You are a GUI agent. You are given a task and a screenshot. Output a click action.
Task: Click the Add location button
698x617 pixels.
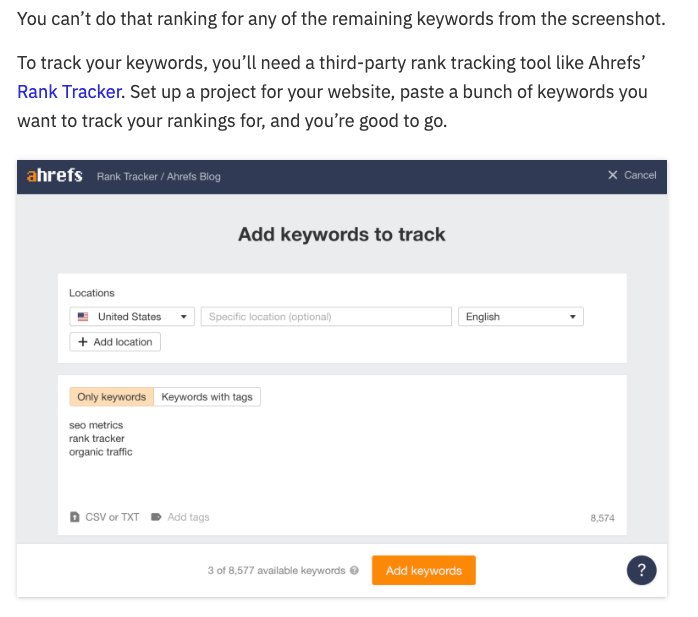coord(115,342)
